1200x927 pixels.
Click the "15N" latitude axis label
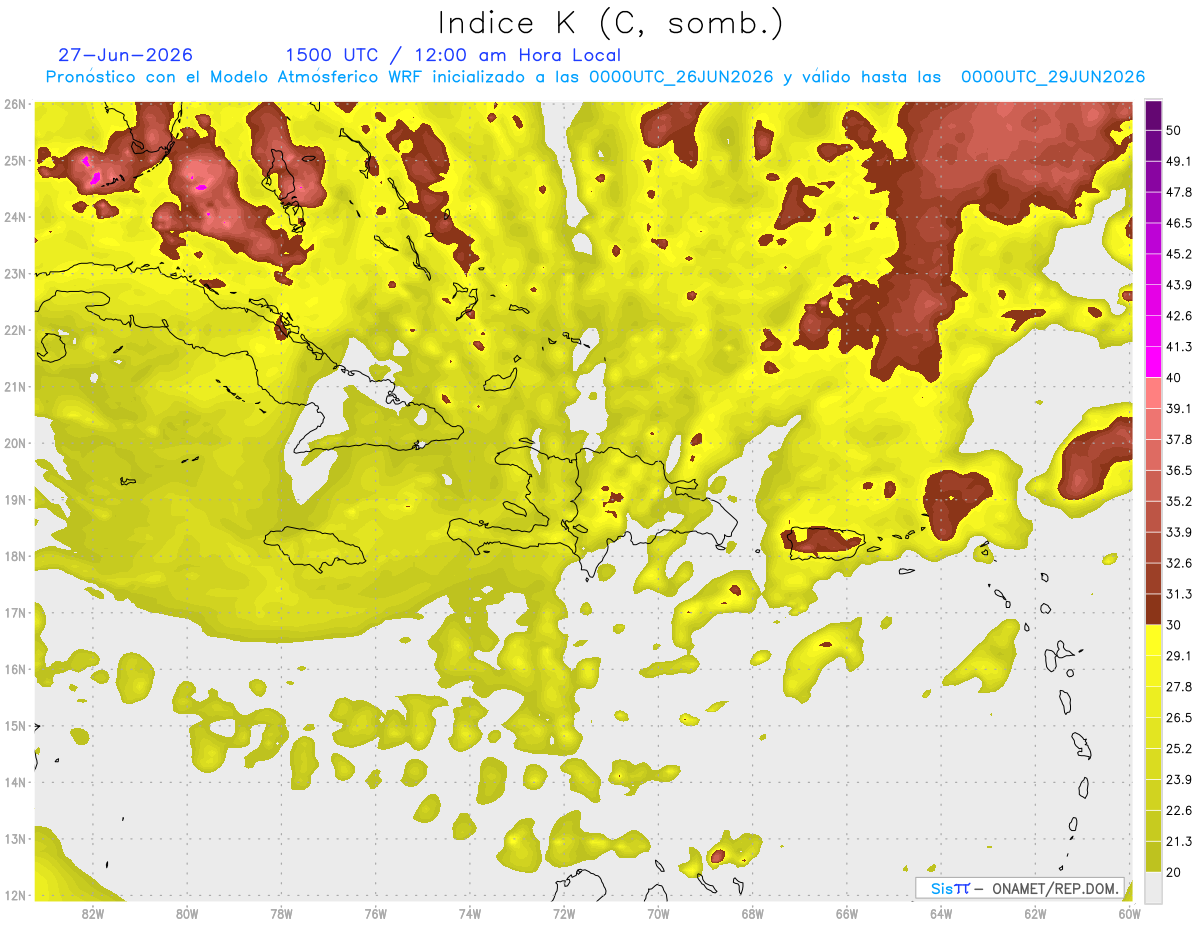pyautogui.click(x=15, y=726)
